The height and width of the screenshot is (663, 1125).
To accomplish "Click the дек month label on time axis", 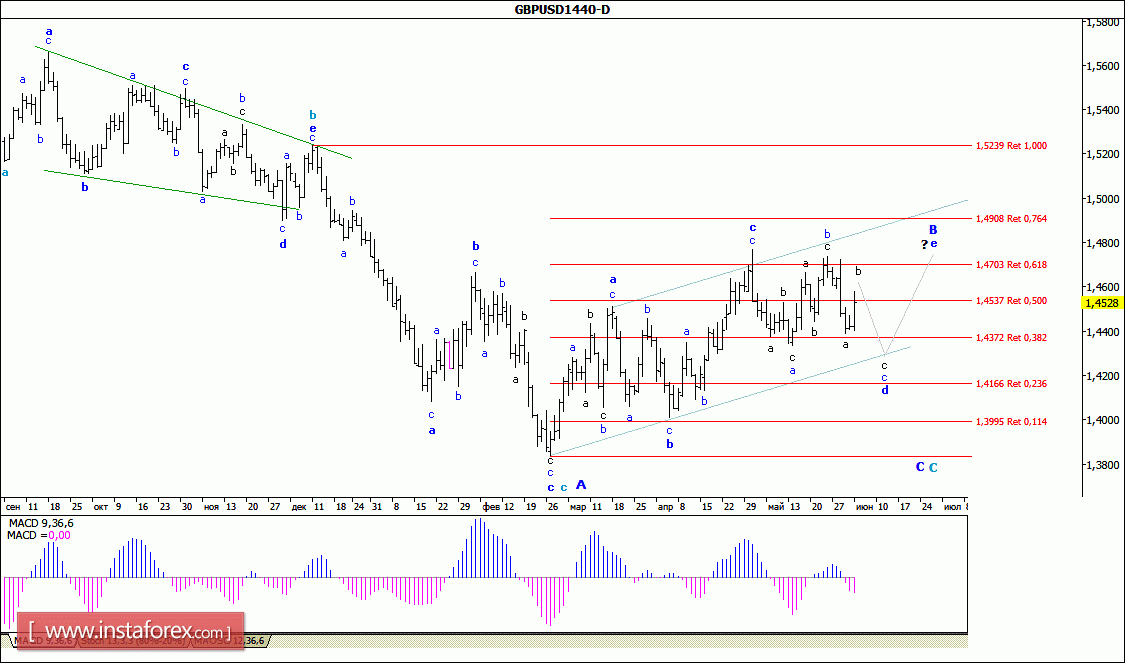I will pos(298,507).
